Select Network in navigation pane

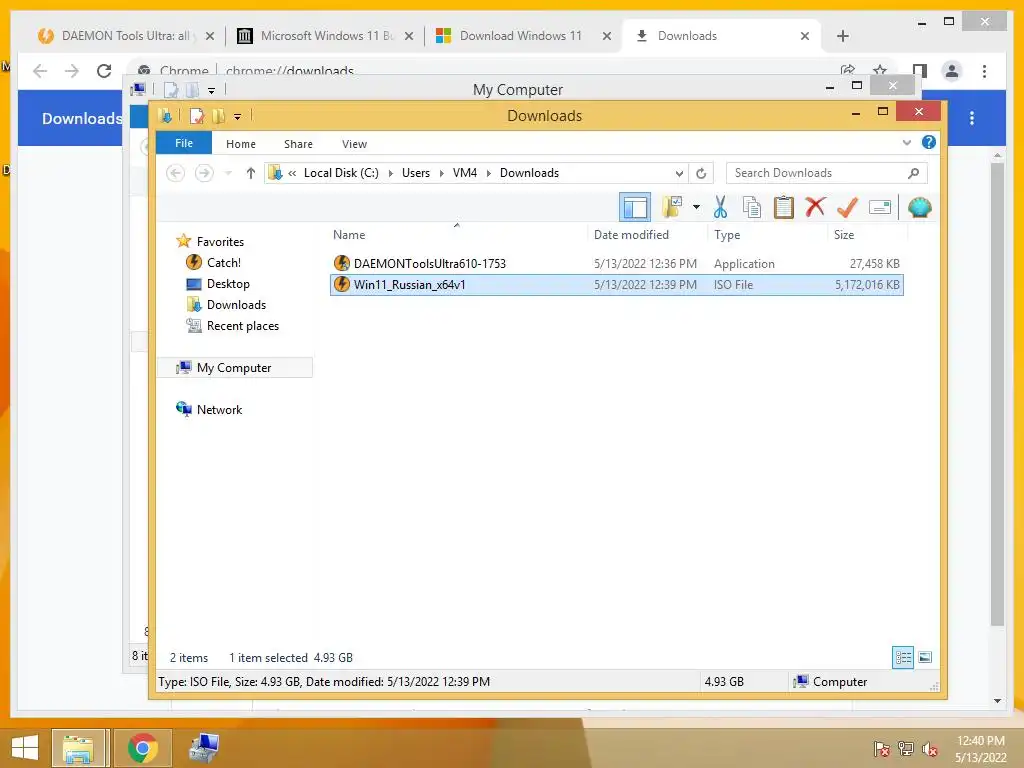coord(219,409)
